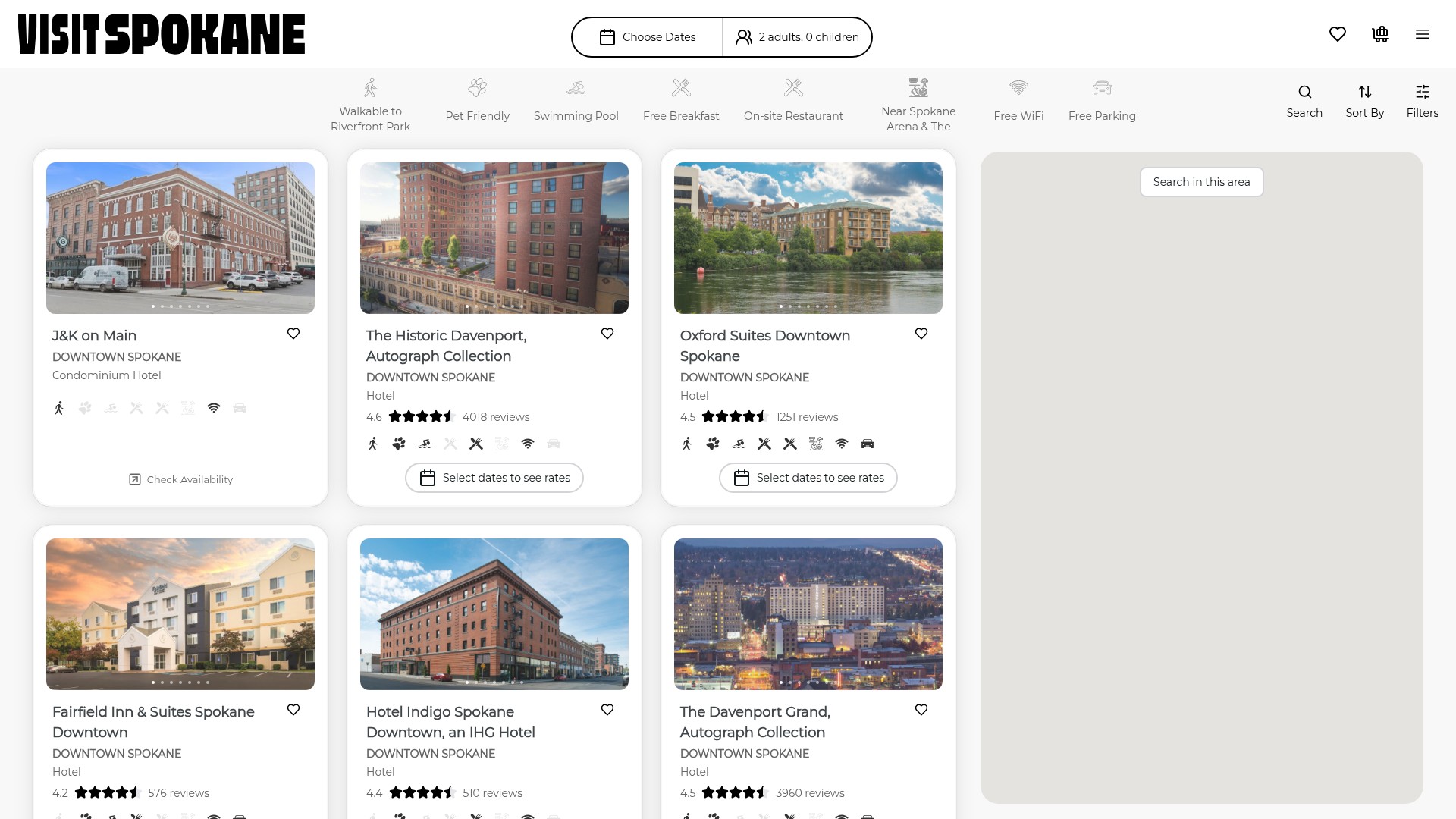
Task: Click the WiFi icon on J&K on Main
Action: [214, 408]
